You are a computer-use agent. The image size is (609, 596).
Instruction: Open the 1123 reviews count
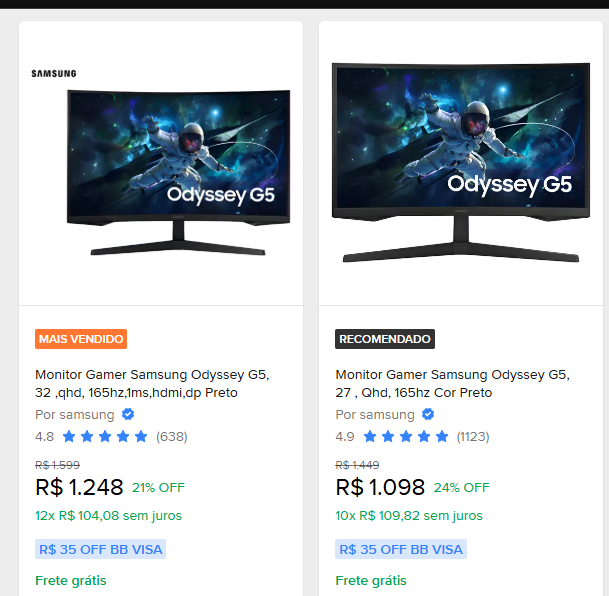(x=473, y=436)
